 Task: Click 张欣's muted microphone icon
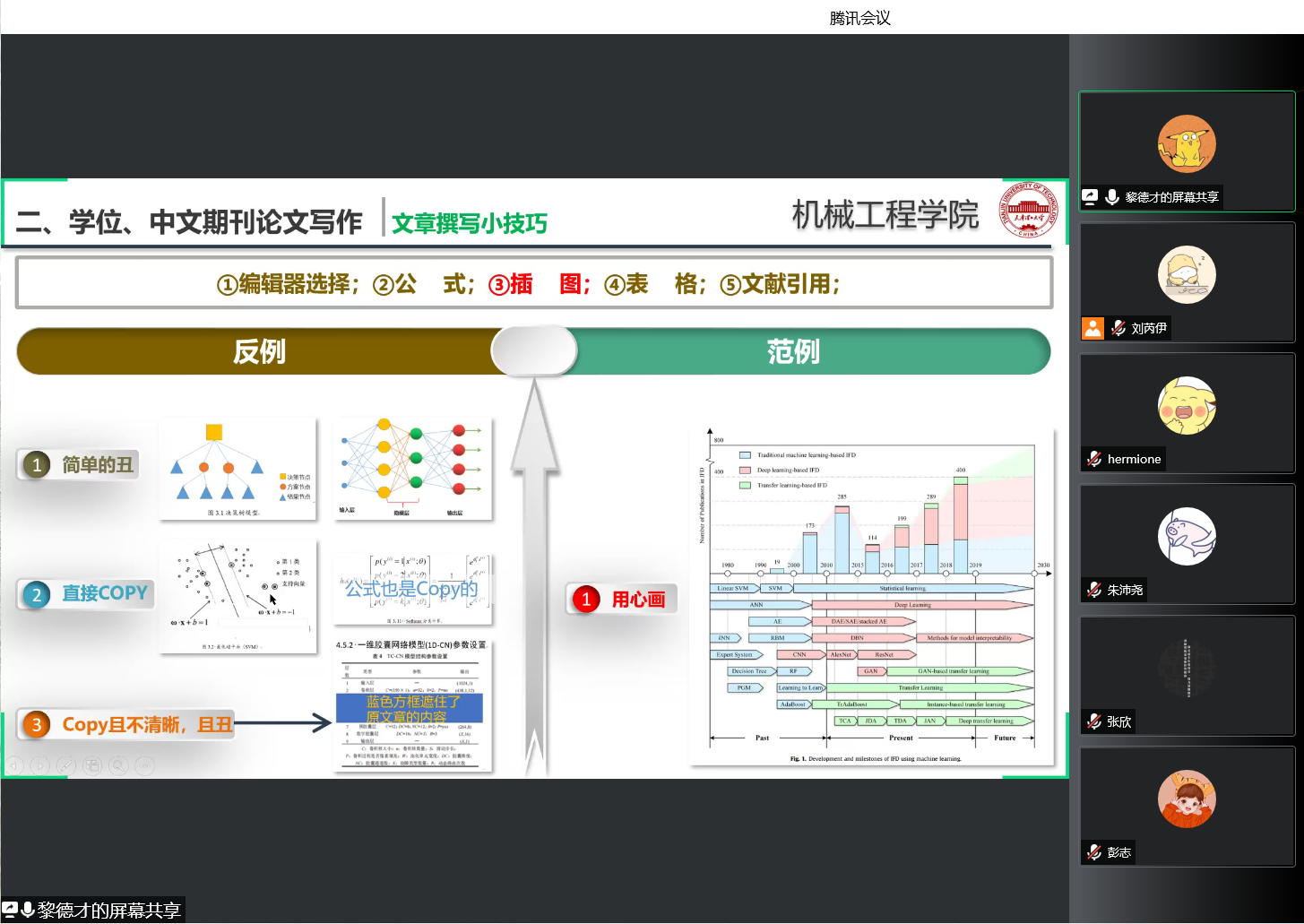pos(1094,721)
